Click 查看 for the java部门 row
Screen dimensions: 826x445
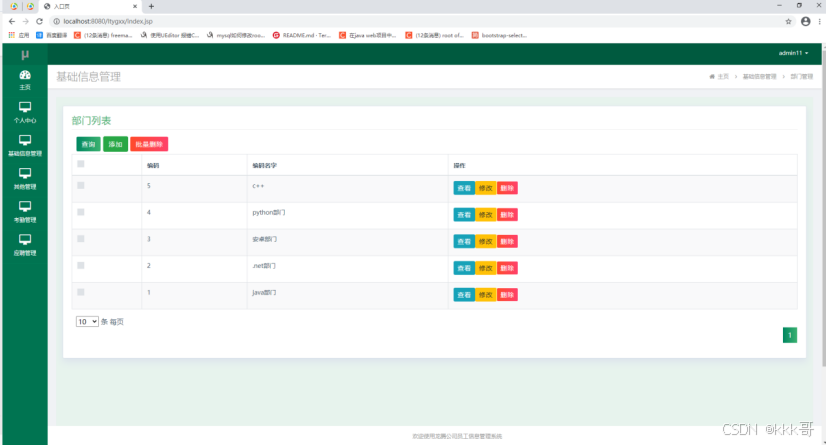point(464,295)
